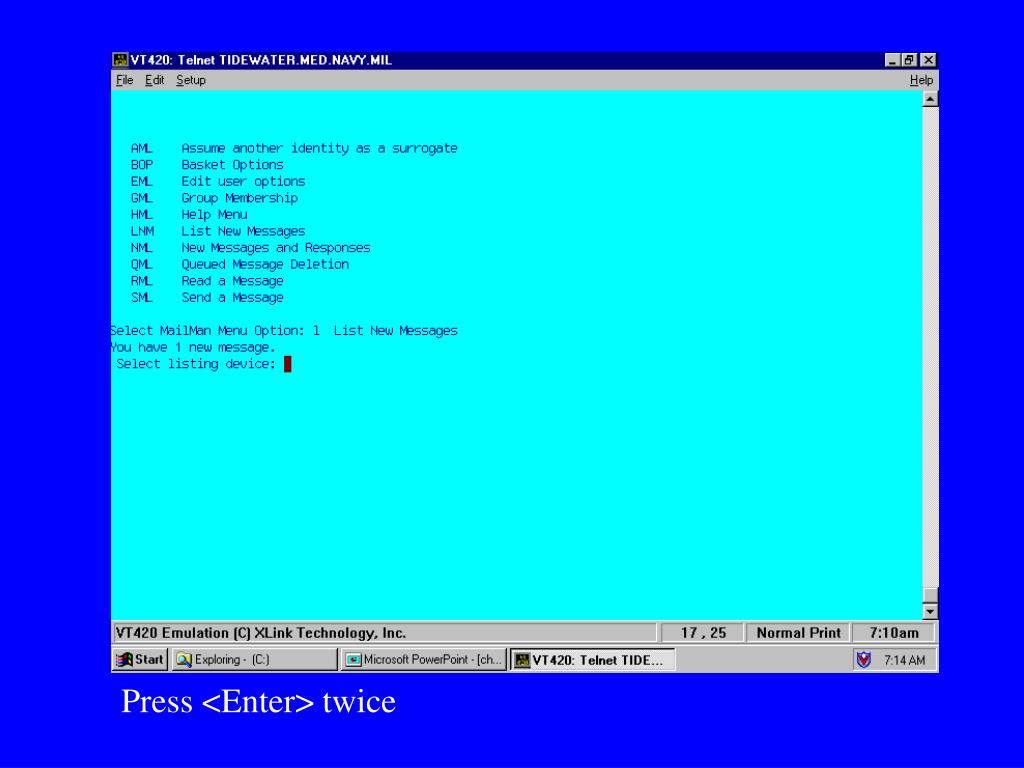This screenshot has width=1024, height=768.
Task: Open the Help menu
Action: tap(921, 80)
